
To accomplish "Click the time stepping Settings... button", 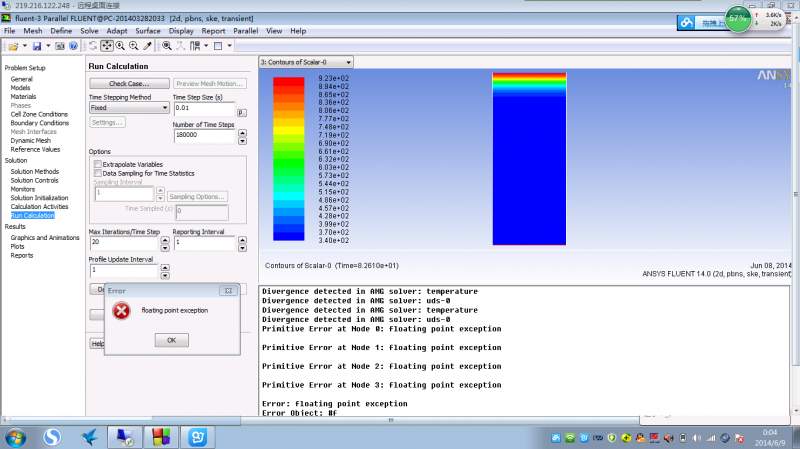I will tap(107, 122).
